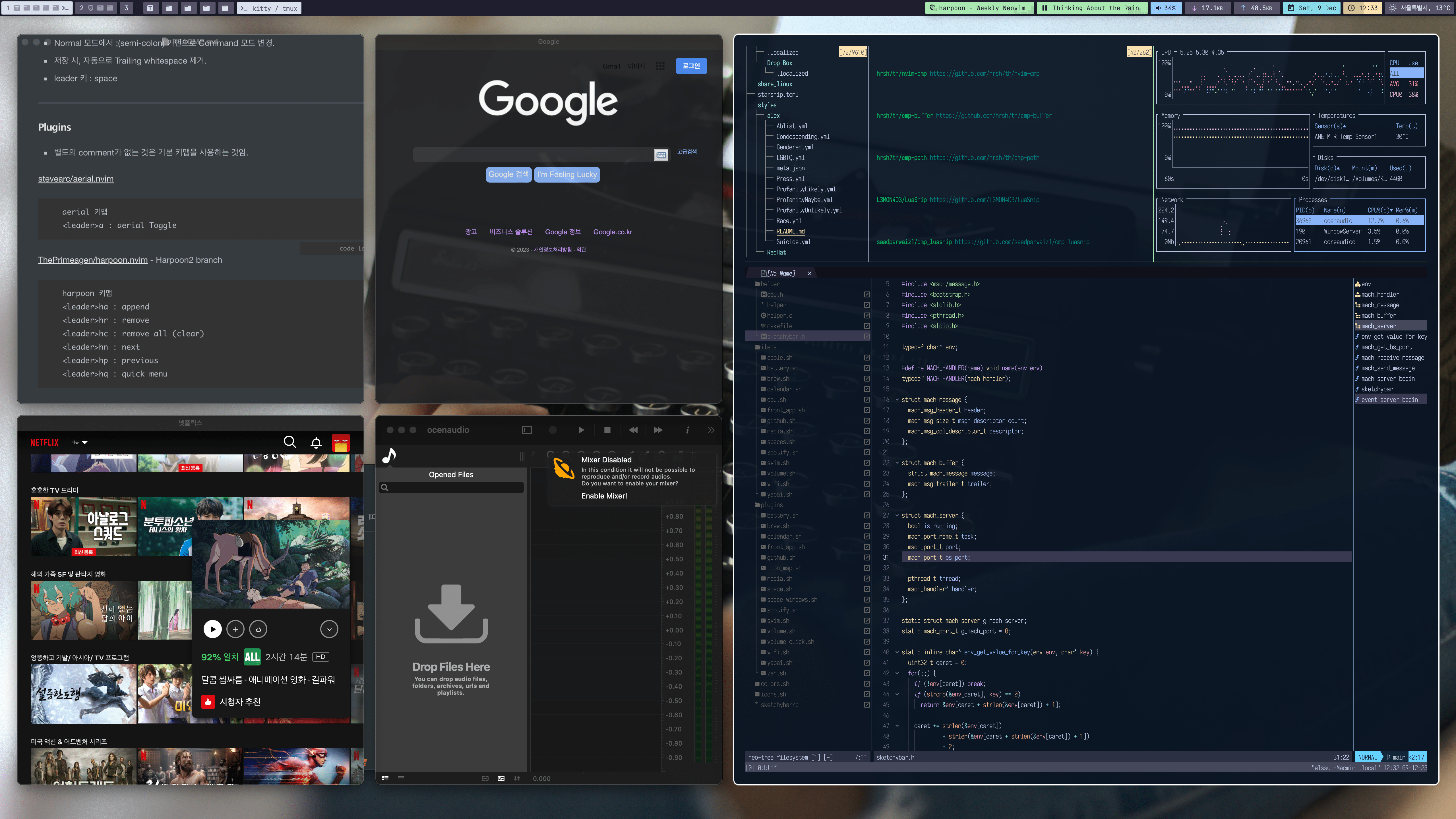The image size is (1456, 819).
Task: Click the on-screen keyboard icon in Google search
Action: click(x=661, y=155)
